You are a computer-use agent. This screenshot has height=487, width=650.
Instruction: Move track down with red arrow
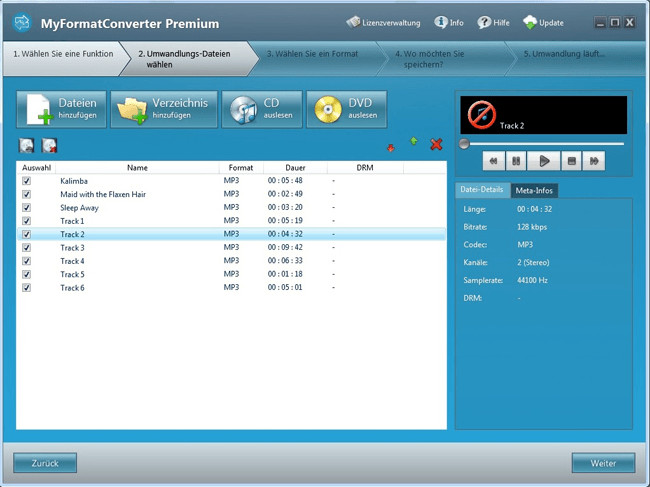click(x=392, y=146)
